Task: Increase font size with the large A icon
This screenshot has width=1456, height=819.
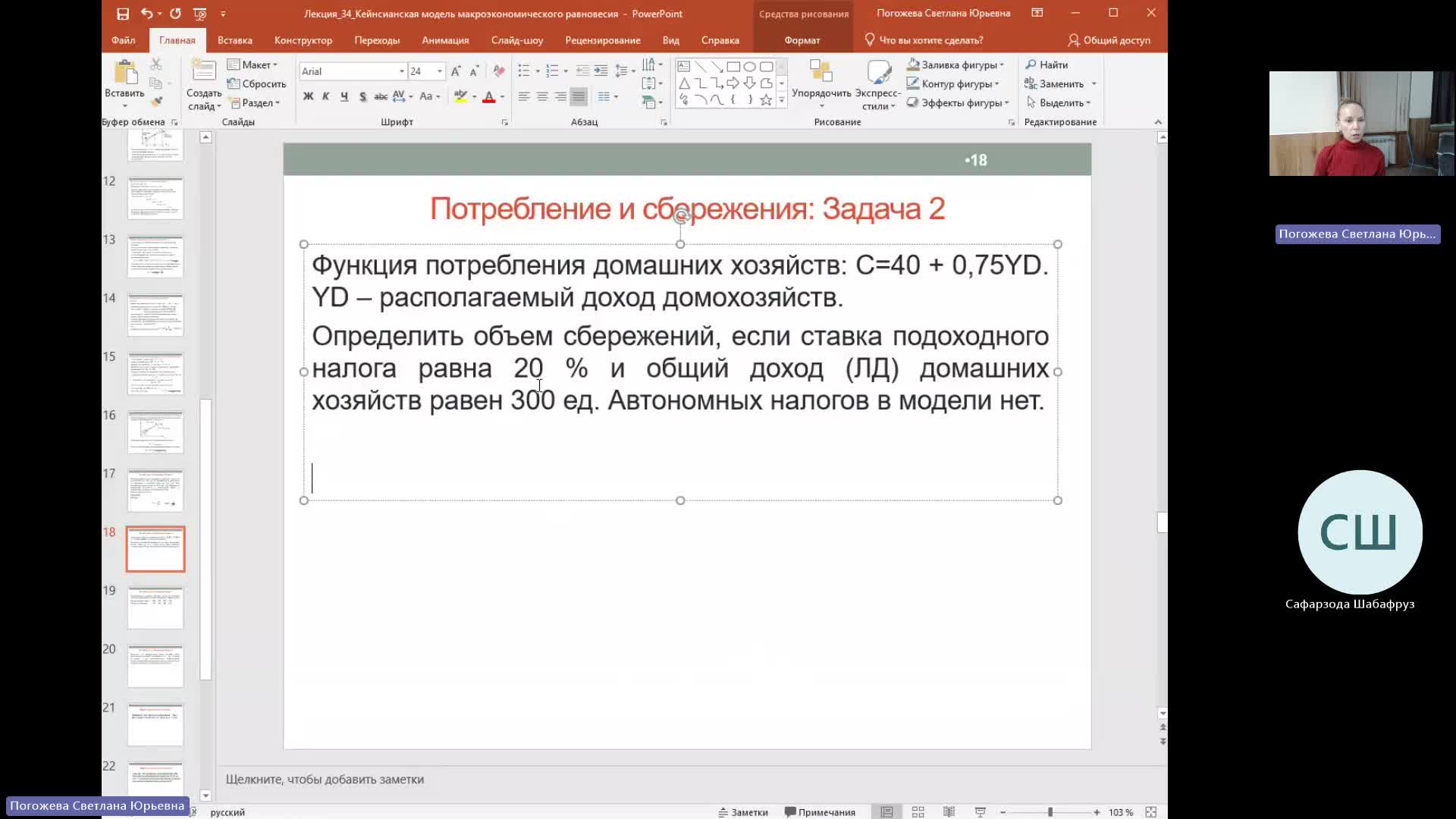Action: (456, 71)
